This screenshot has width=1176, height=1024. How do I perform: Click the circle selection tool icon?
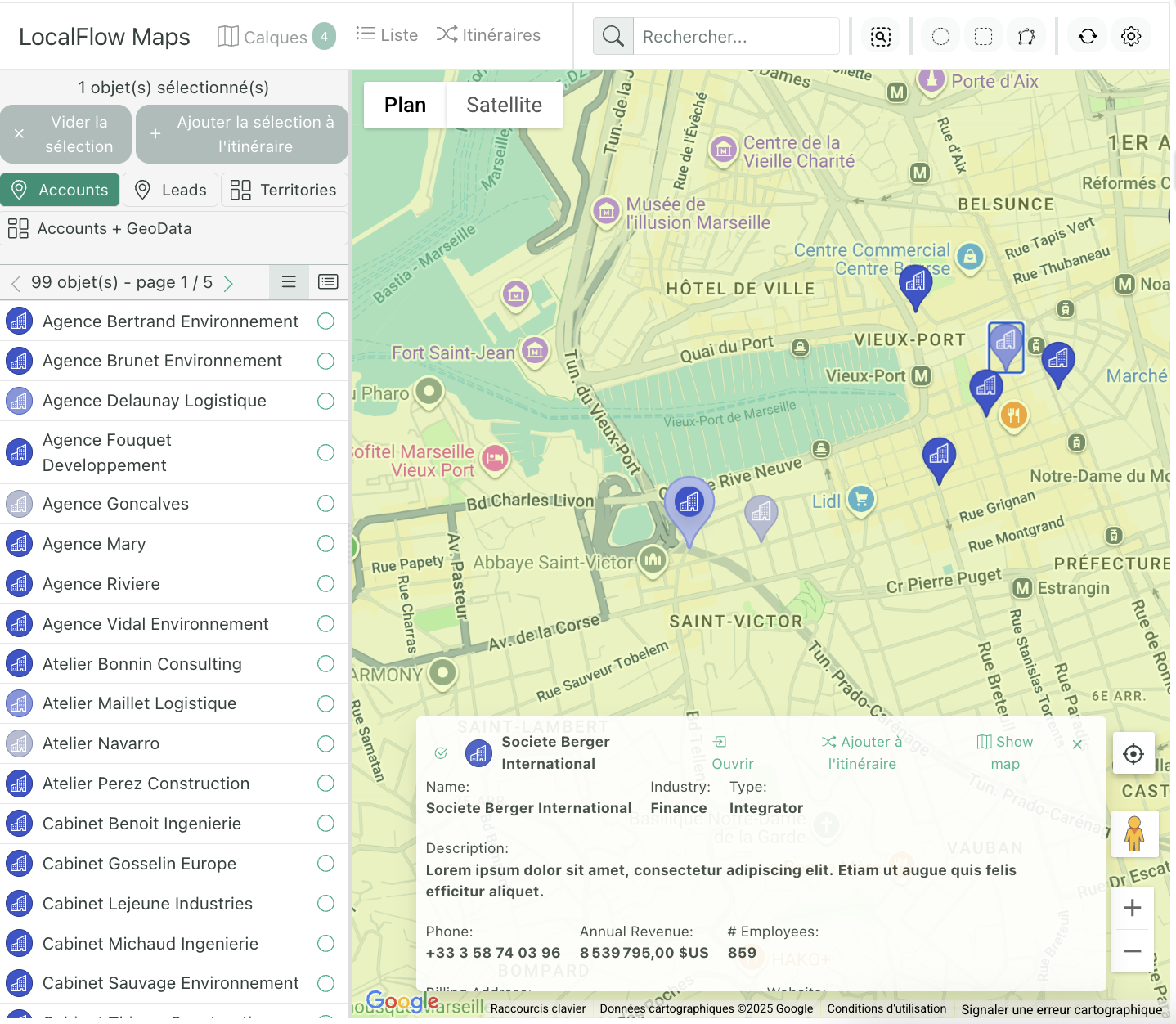[x=940, y=37]
